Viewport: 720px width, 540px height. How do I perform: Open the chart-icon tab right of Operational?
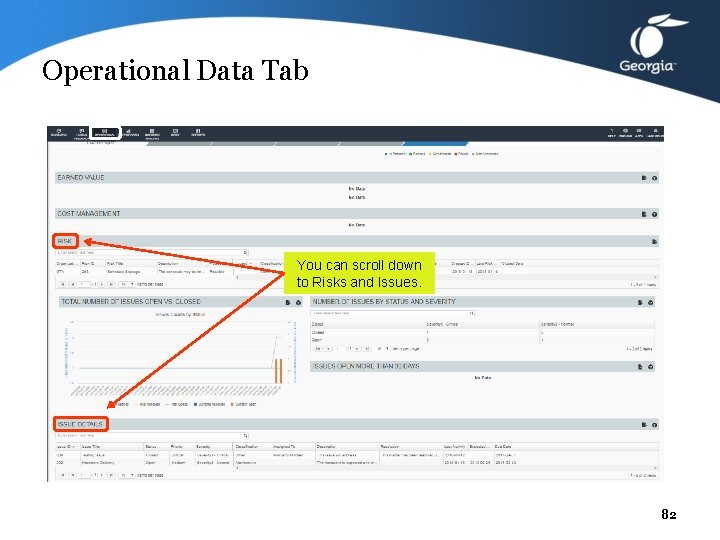click(x=129, y=133)
